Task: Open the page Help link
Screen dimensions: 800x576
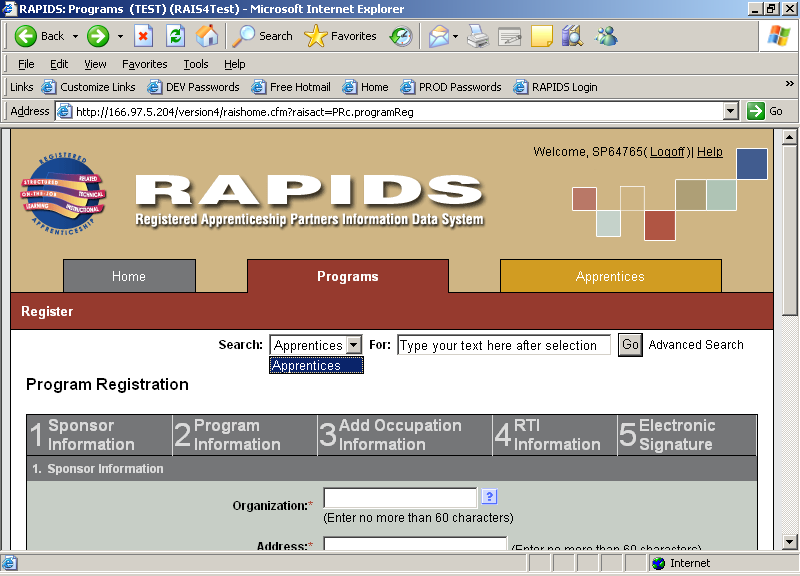Action: pyautogui.click(x=710, y=152)
